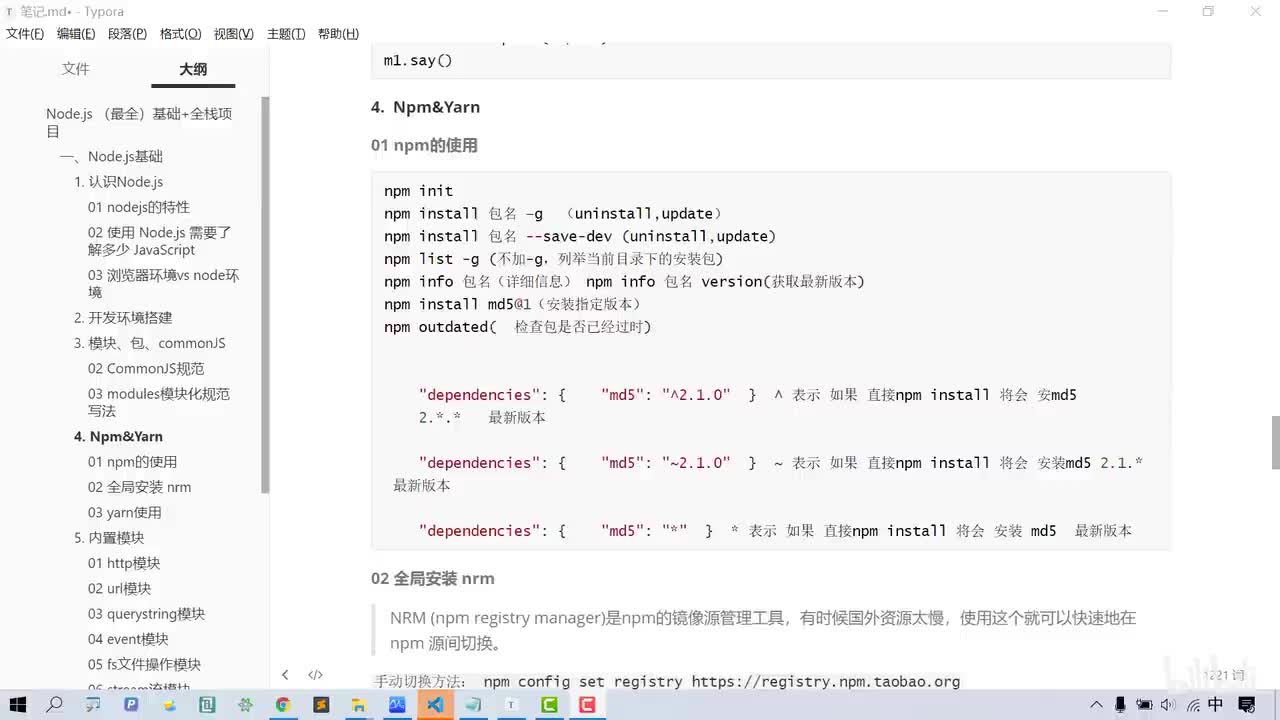Open File Explorer from the taskbar
The height and width of the screenshot is (720, 1280).
coord(359,705)
